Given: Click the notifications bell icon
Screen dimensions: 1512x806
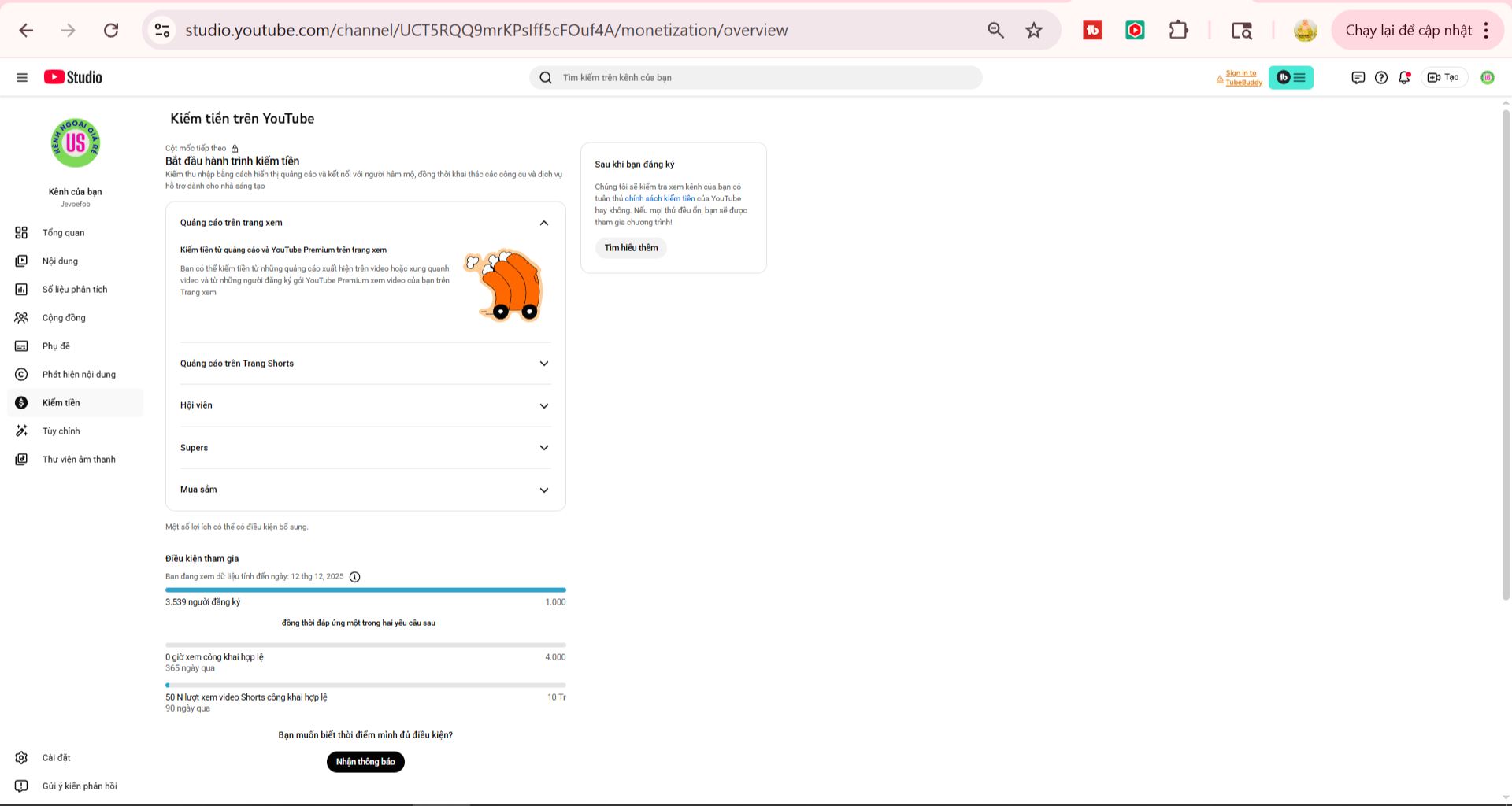Looking at the screenshot, I should tap(1404, 77).
